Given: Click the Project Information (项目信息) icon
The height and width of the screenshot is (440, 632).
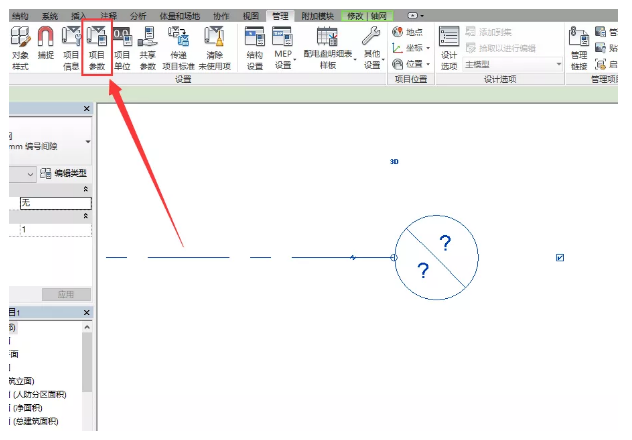Looking at the screenshot, I should pos(71,47).
